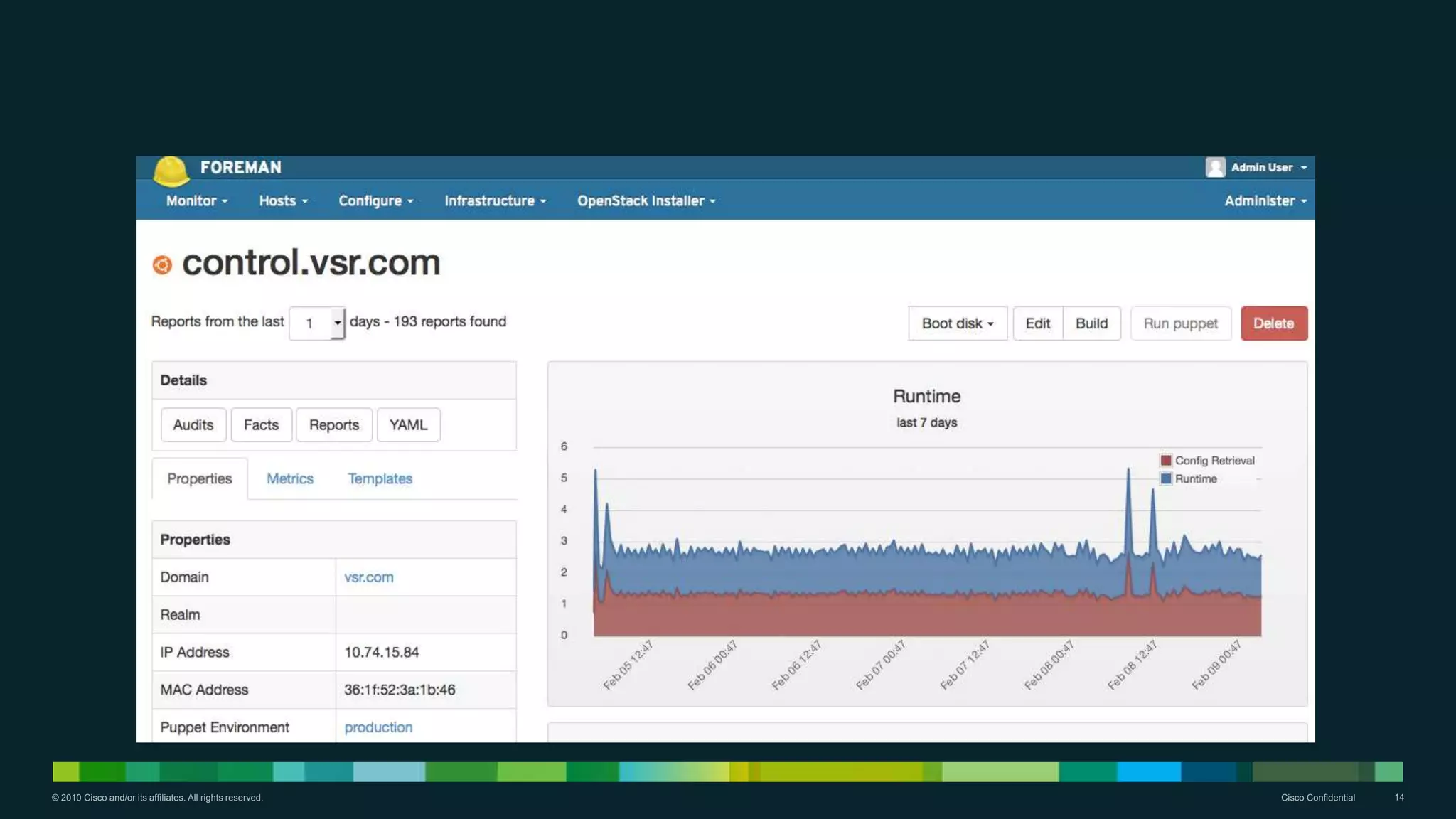Expand the Boot disk dropdown button
The width and height of the screenshot is (1456, 819).
957,323
